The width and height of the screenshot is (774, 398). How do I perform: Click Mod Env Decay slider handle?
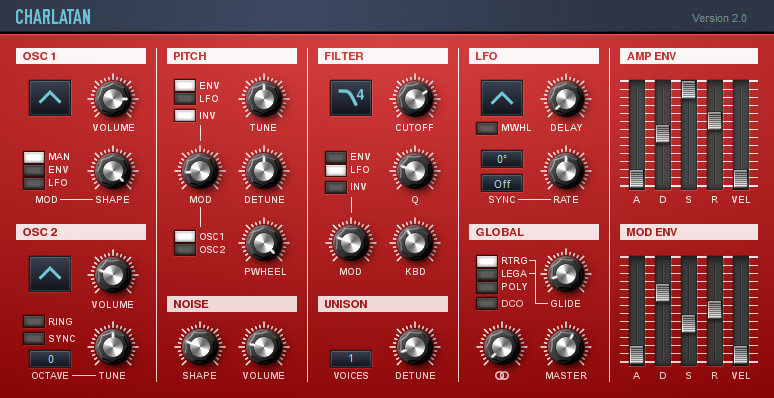662,292
